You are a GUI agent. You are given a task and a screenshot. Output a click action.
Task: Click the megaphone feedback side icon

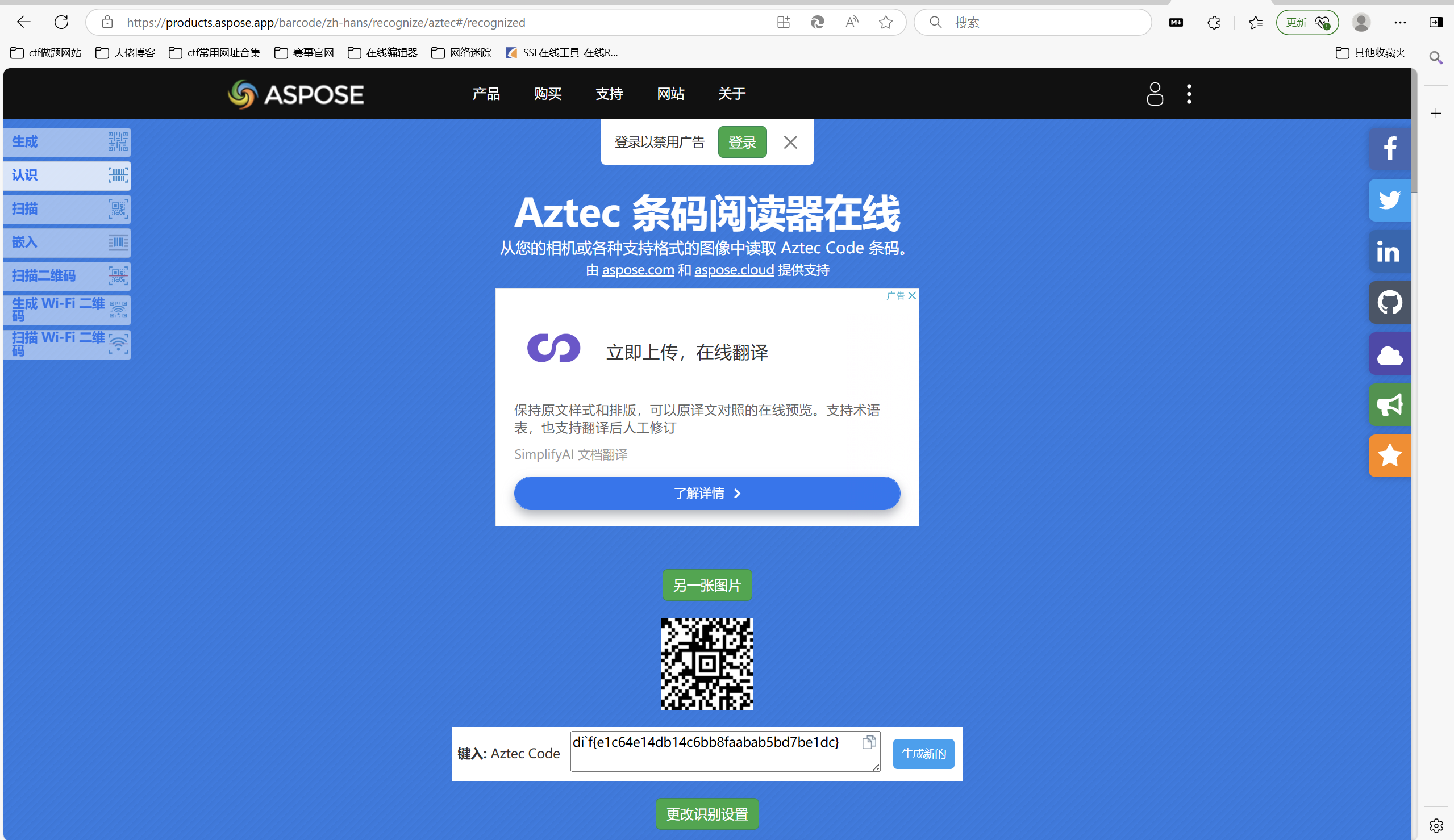pos(1389,405)
